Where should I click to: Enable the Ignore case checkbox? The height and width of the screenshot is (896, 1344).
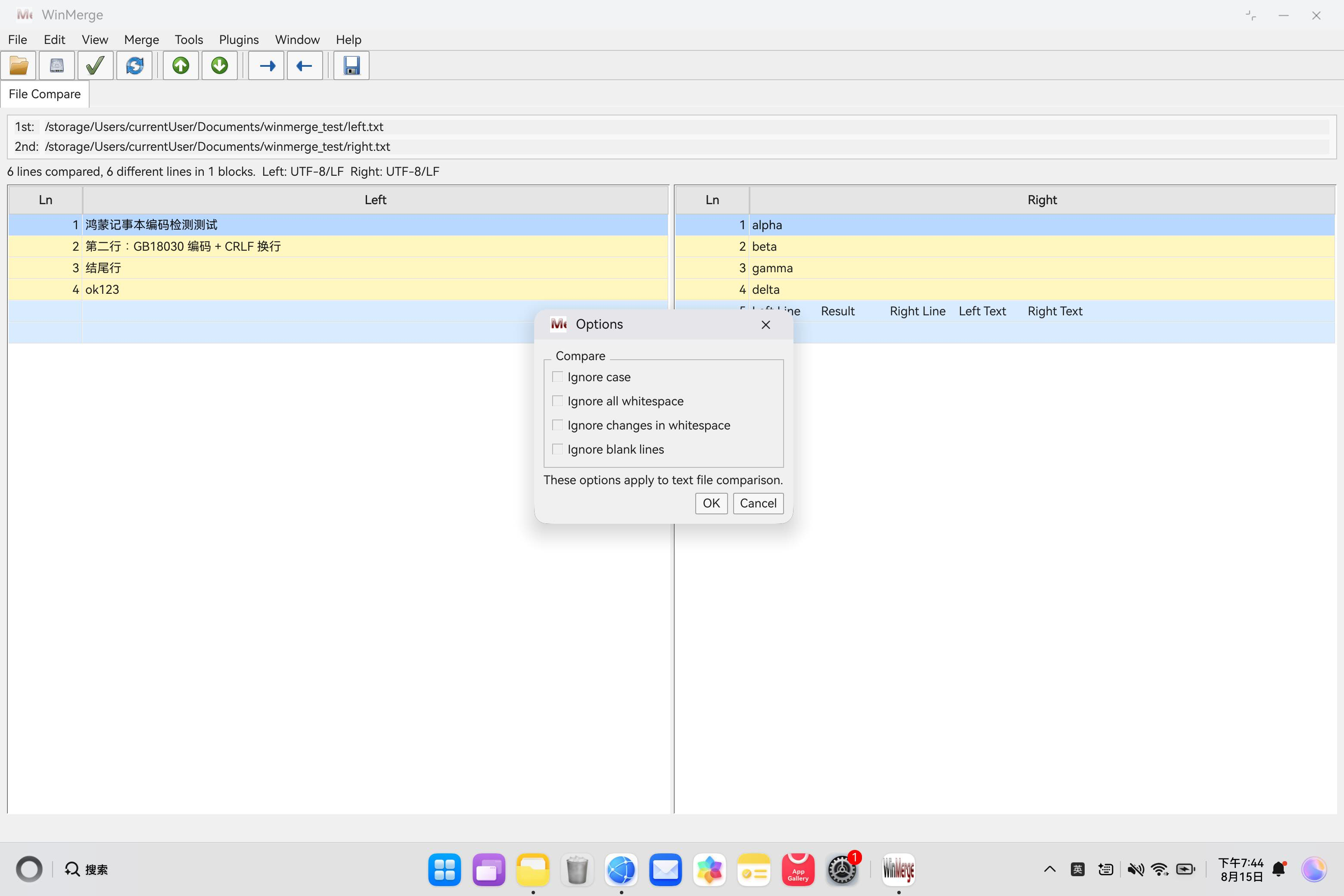[558, 377]
